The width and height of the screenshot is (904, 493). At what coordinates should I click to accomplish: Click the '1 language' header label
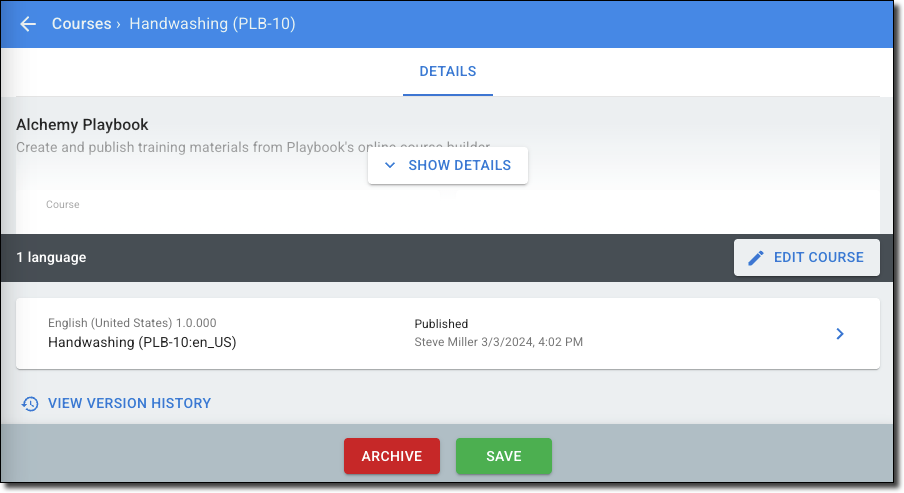pos(51,257)
